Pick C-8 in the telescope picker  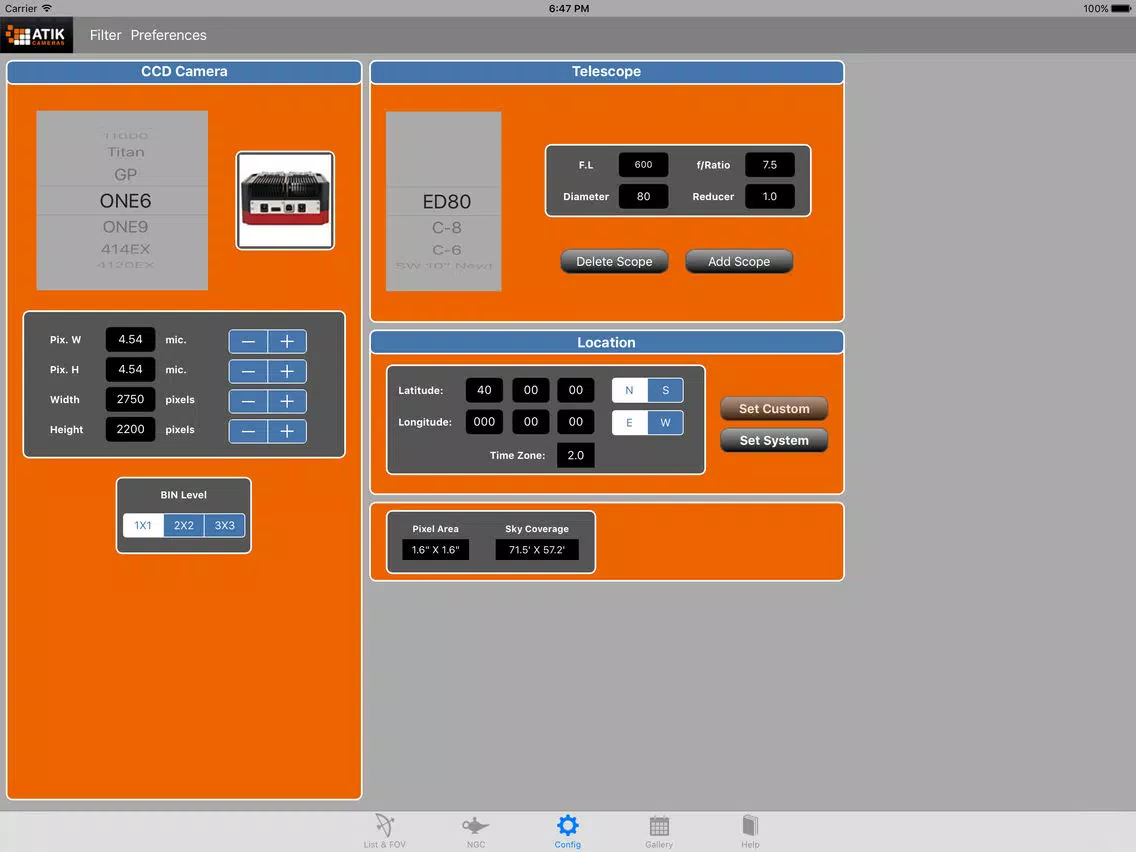coord(446,227)
